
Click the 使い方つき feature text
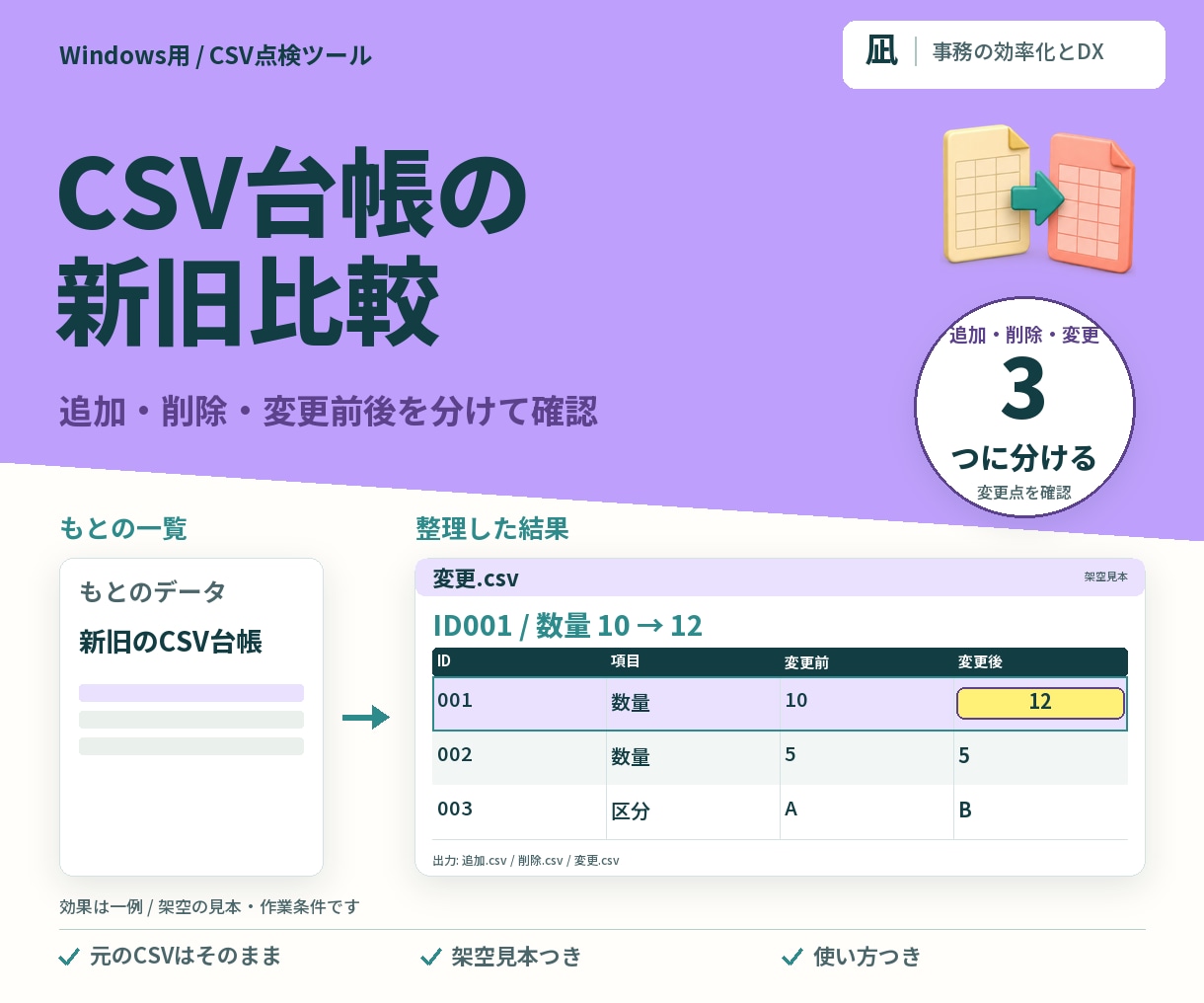(x=867, y=957)
